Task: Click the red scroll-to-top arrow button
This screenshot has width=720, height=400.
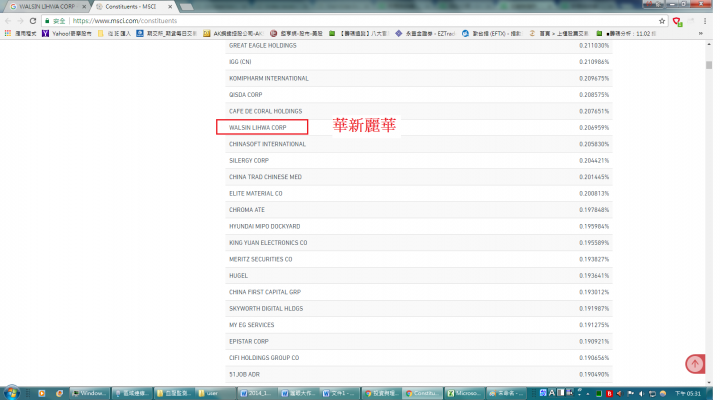Action: point(695,364)
